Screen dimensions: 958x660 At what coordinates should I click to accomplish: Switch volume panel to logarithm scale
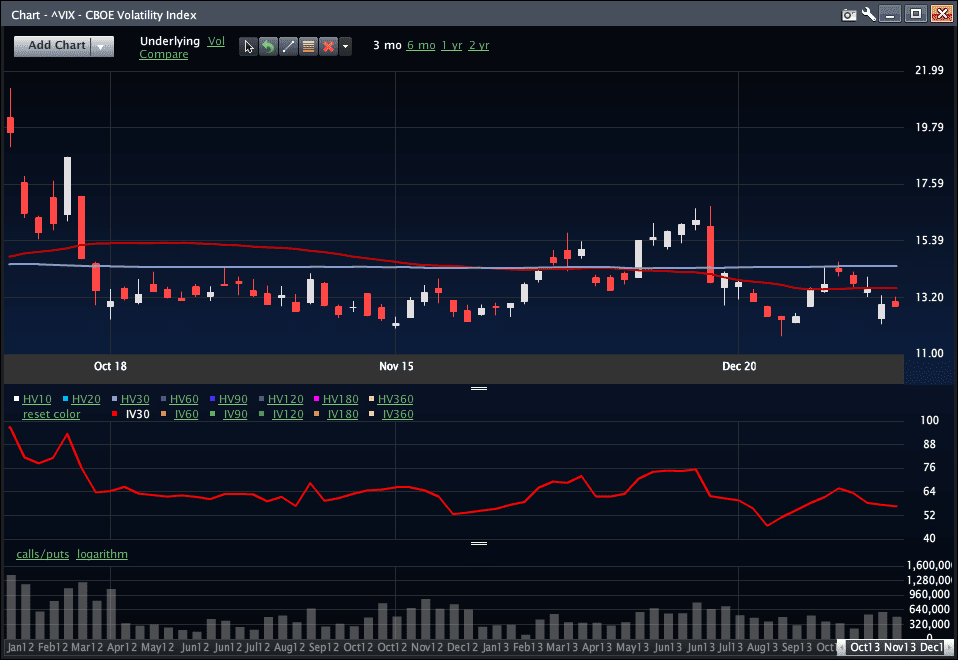102,554
